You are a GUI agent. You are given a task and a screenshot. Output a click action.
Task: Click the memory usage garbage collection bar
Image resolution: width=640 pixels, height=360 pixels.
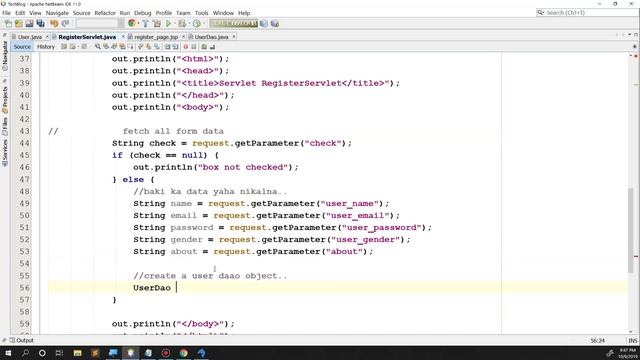pos(233,24)
